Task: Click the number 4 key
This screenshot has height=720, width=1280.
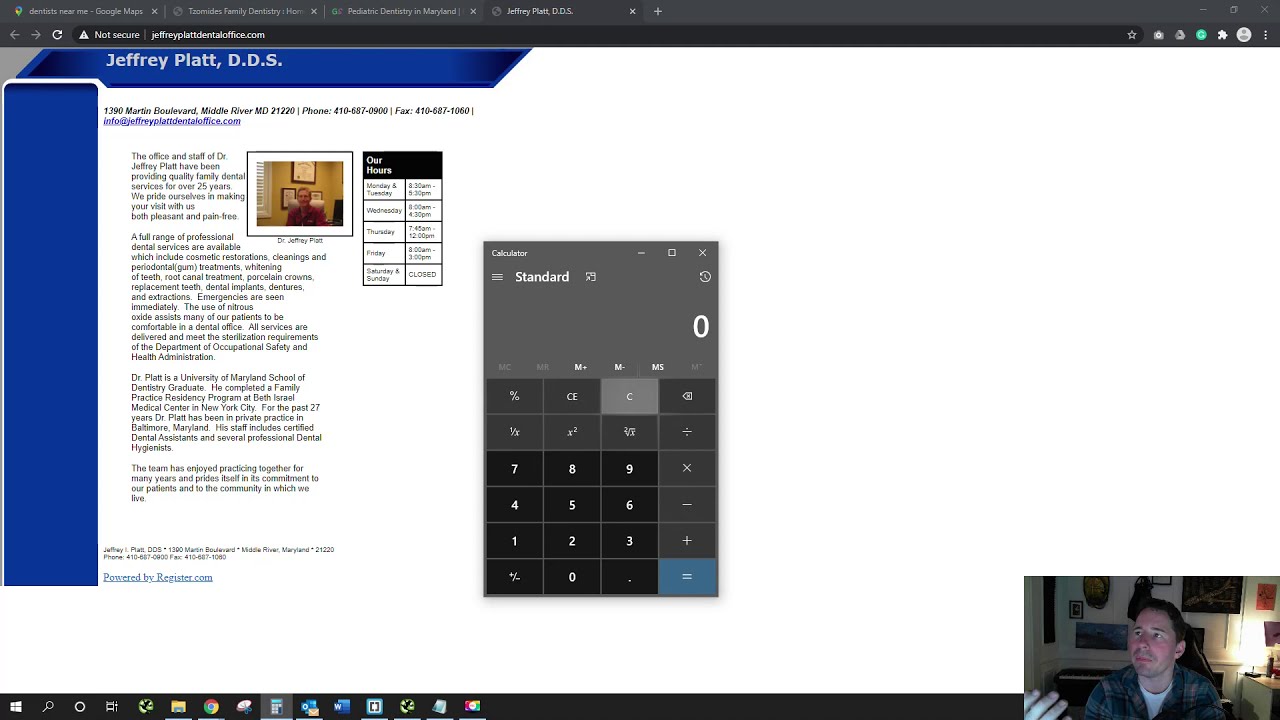Action: (x=514, y=504)
